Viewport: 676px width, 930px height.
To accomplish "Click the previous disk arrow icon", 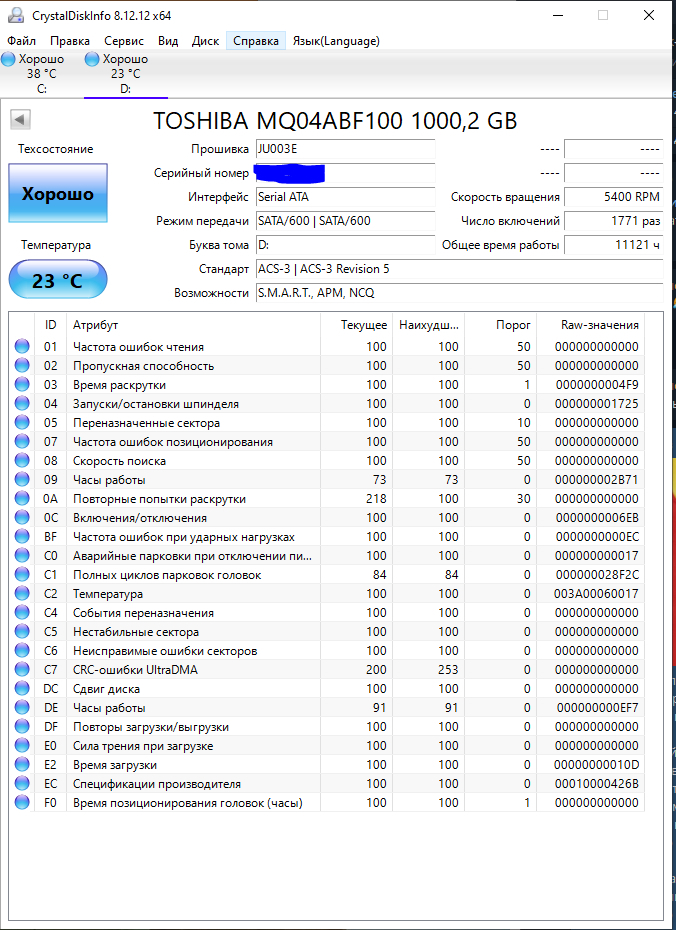I will [20, 120].
